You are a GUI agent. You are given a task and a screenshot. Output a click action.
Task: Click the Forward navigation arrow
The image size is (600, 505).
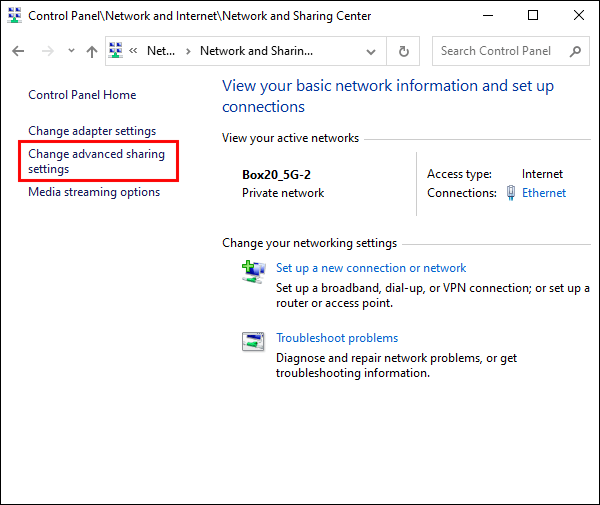pyautogui.click(x=46, y=51)
